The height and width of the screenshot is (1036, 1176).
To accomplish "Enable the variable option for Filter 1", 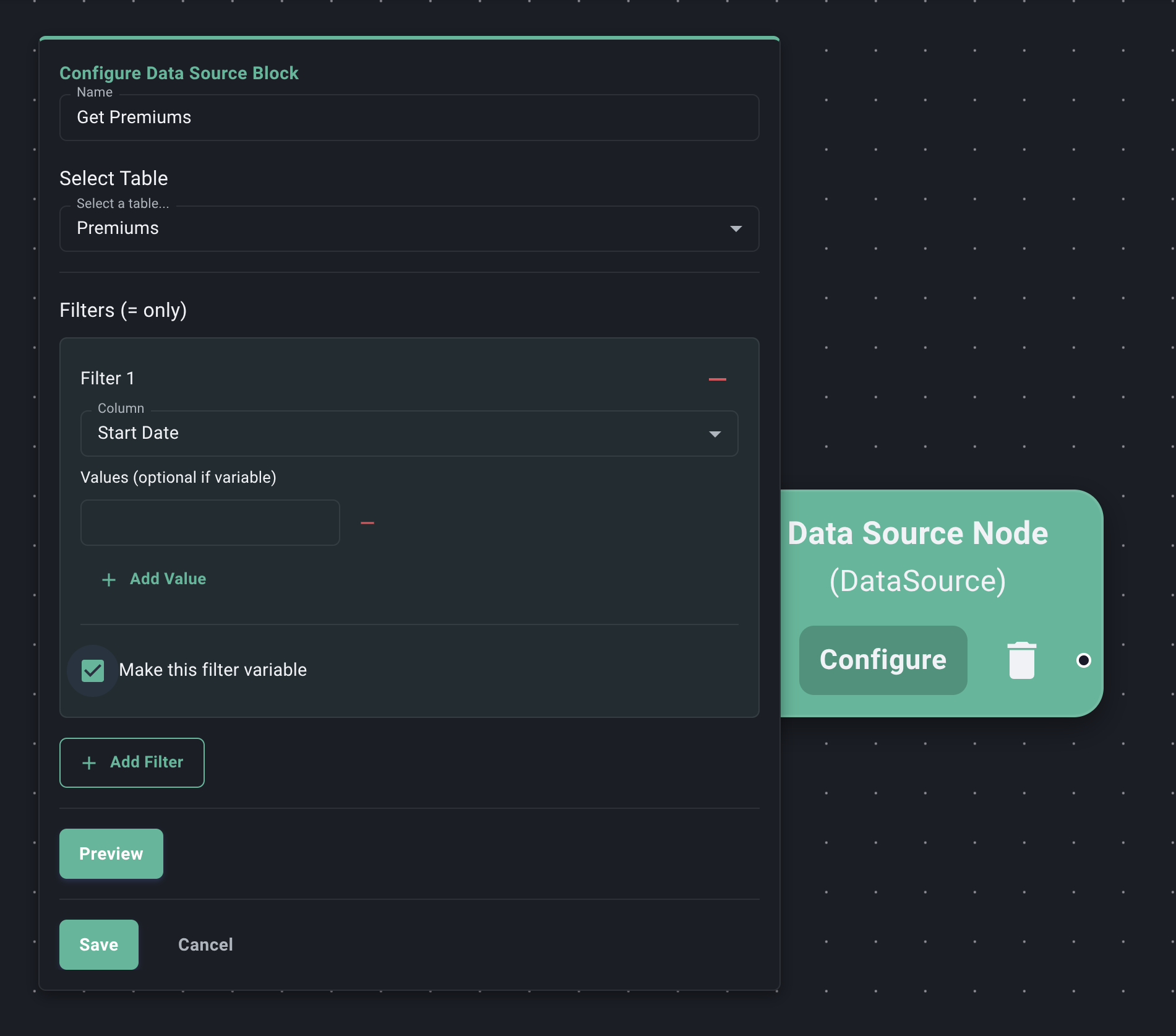I will 93,670.
